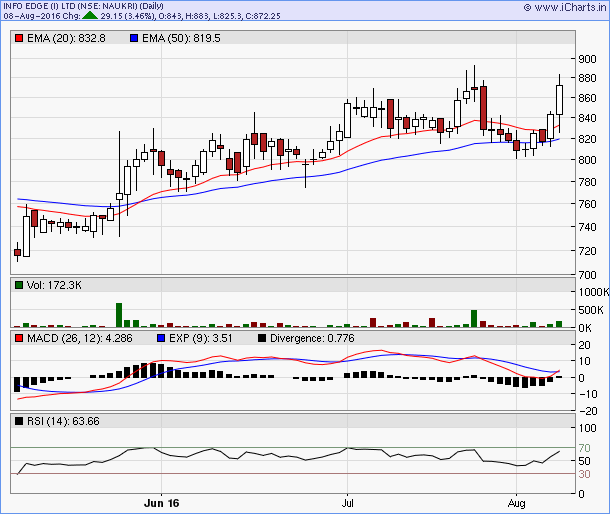Open the www.iCharts.in watermark link
Screen dimensions: 610x514
point(565,7)
